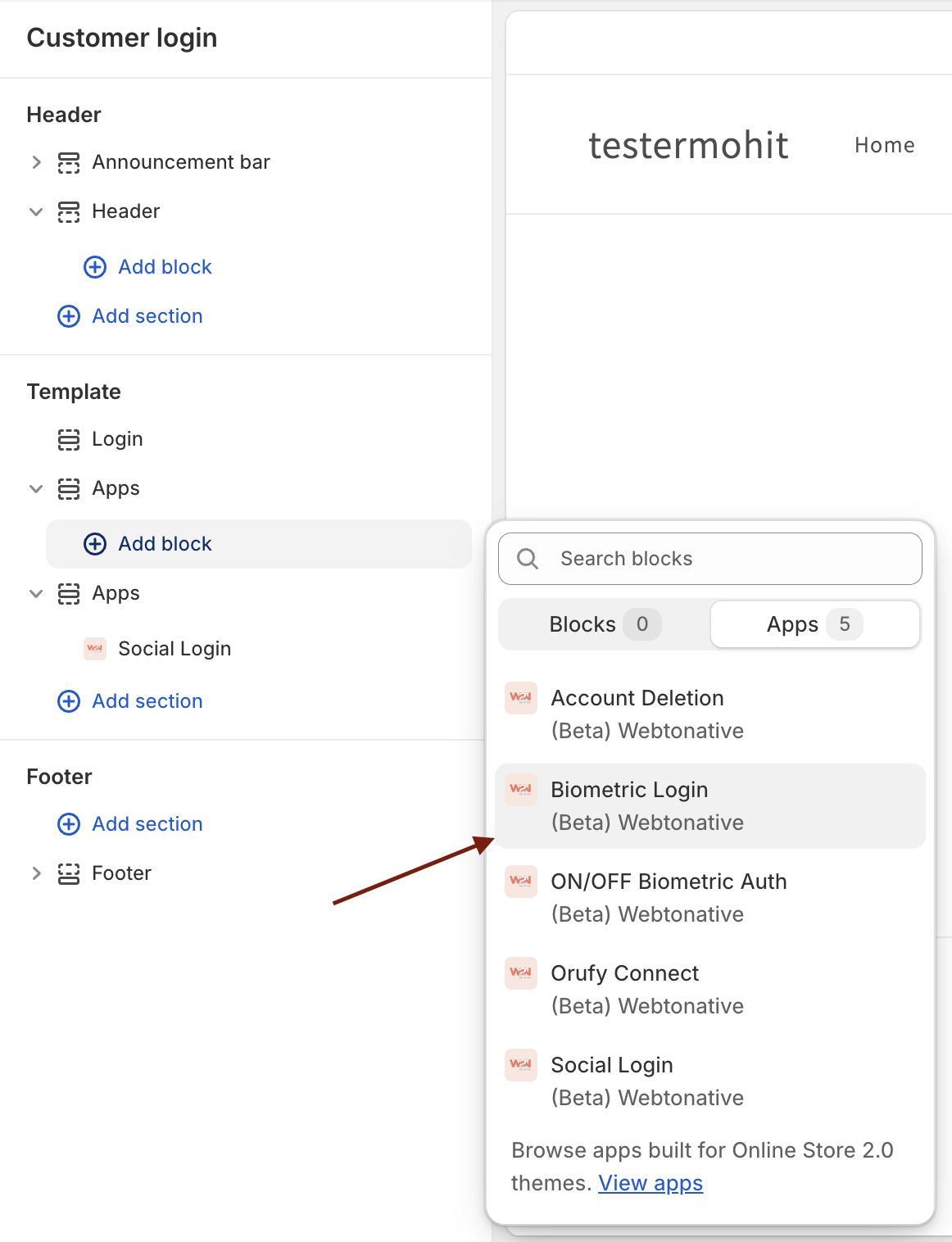The width and height of the screenshot is (952, 1242).
Task: Open the View apps link
Action: pyautogui.click(x=651, y=1183)
